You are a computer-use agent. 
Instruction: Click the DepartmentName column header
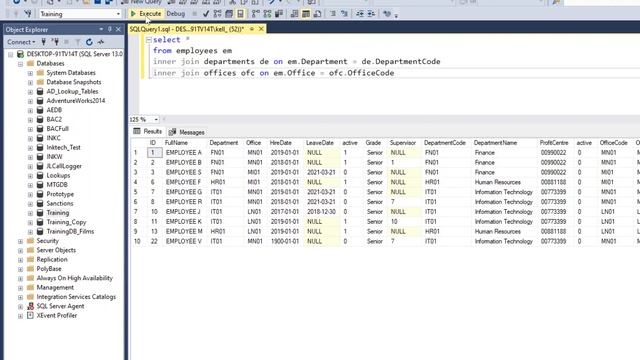click(x=495, y=143)
